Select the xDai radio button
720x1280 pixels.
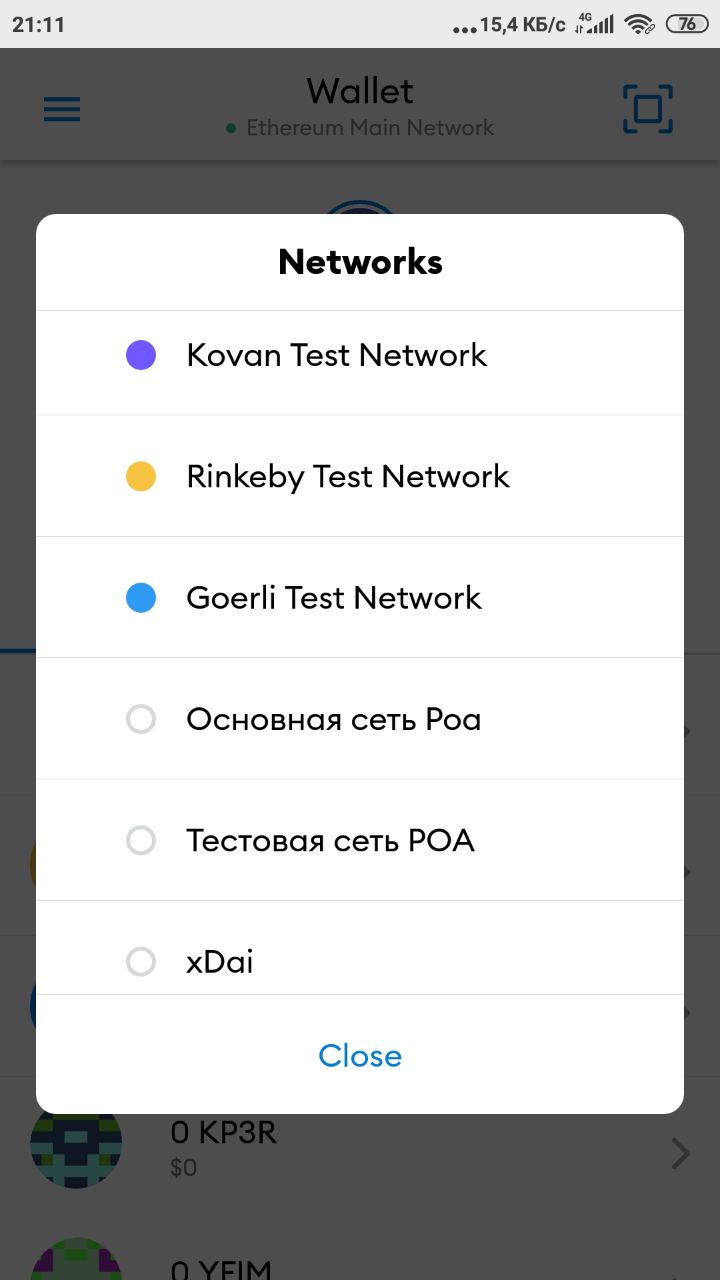(x=141, y=962)
